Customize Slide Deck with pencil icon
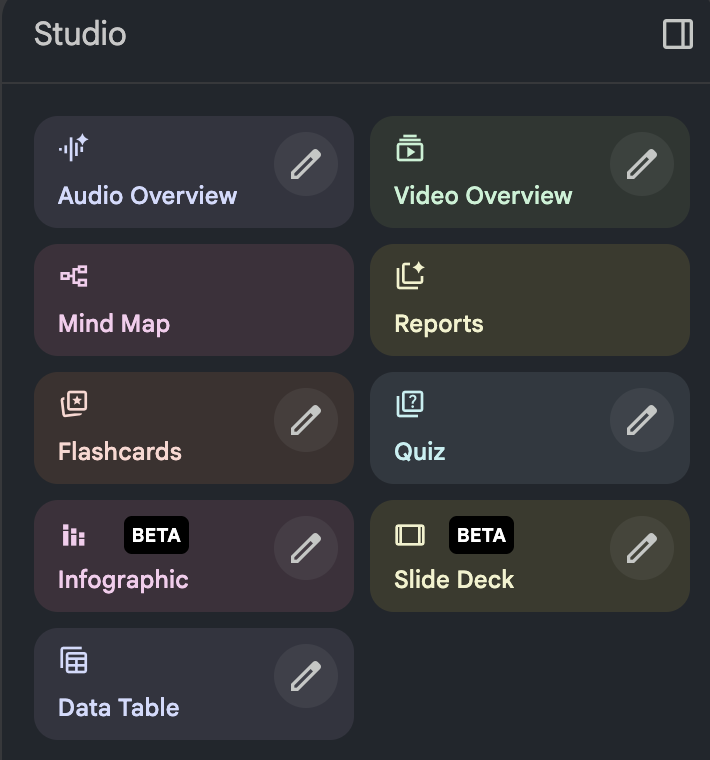The height and width of the screenshot is (760, 710). (642, 548)
